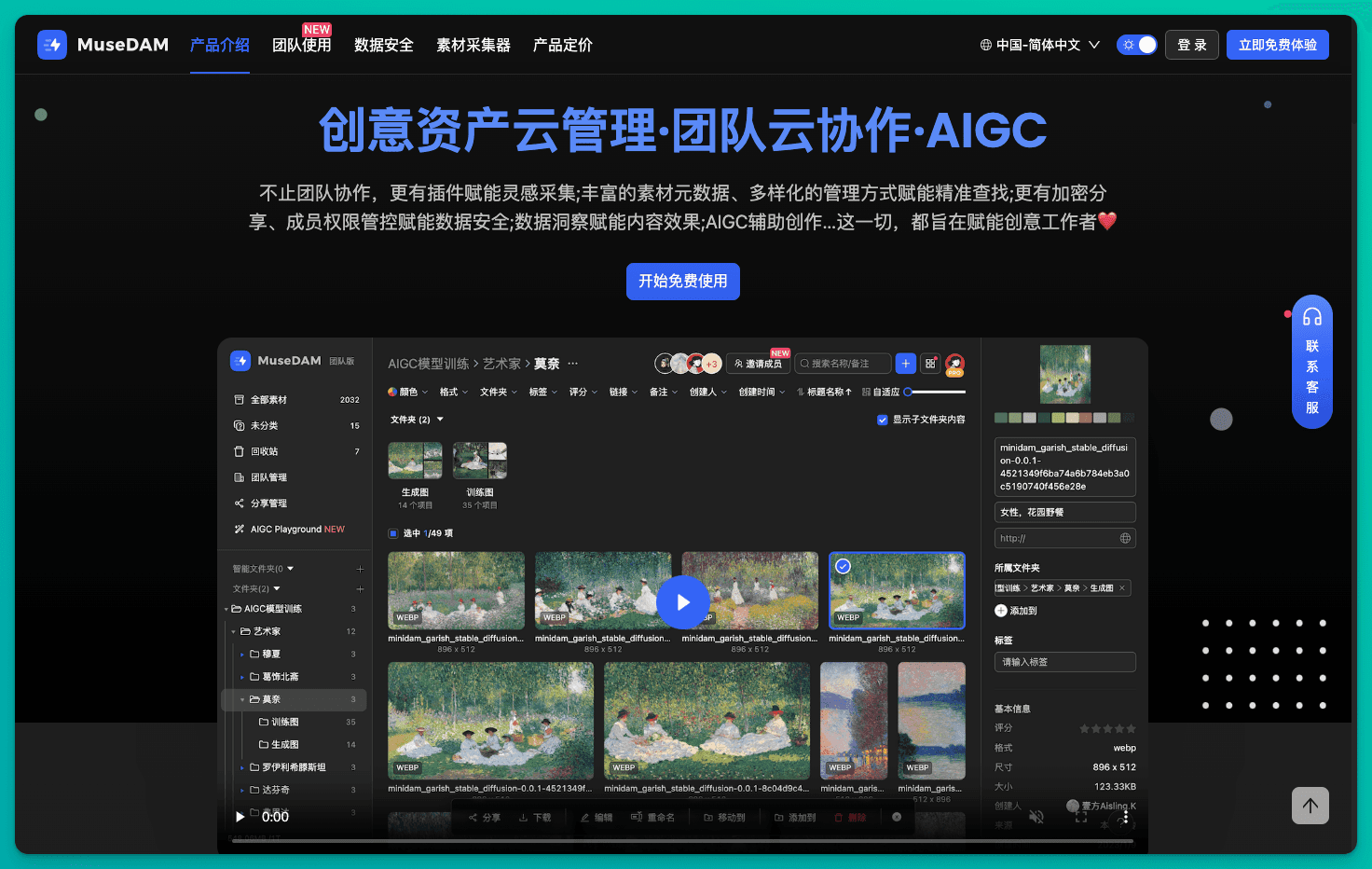Pick the first dark green color swatch
1372x869 pixels.
click(x=1001, y=419)
